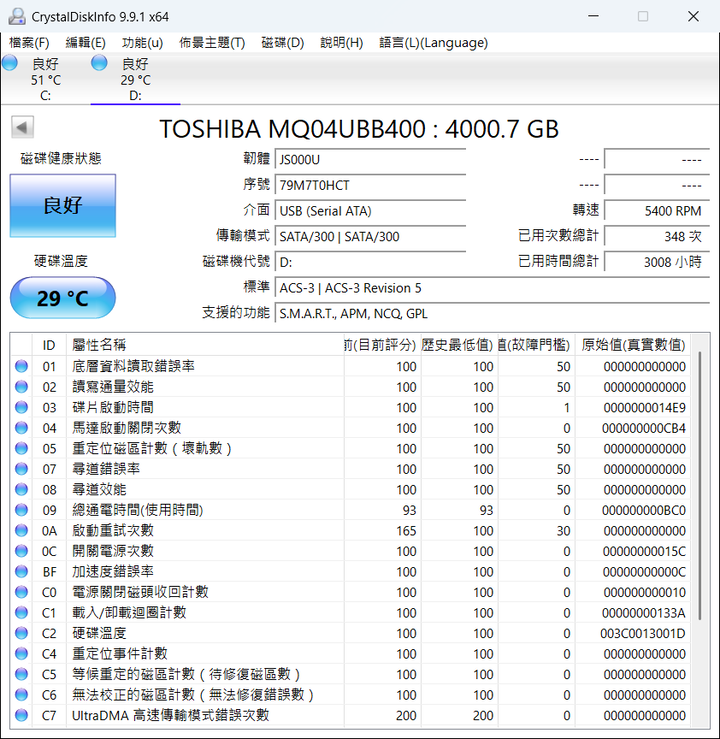Click raw value 0000000014E9
The width and height of the screenshot is (720, 739).
pyautogui.click(x=645, y=407)
